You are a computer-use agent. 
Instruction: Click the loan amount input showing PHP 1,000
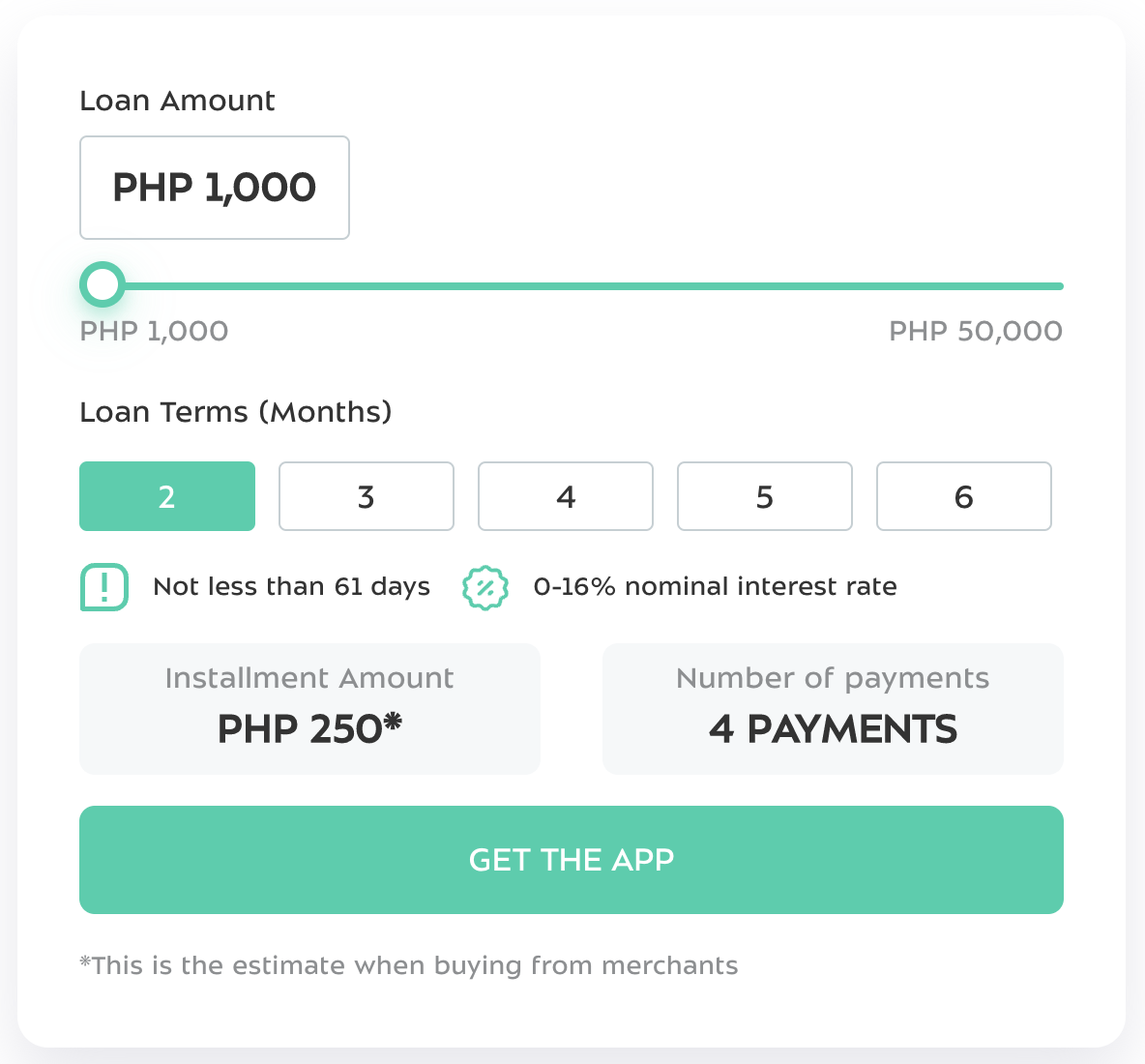214,188
